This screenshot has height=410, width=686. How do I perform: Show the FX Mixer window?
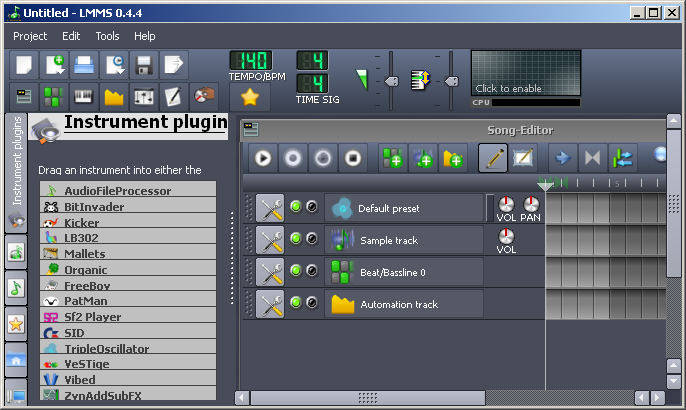pos(144,97)
